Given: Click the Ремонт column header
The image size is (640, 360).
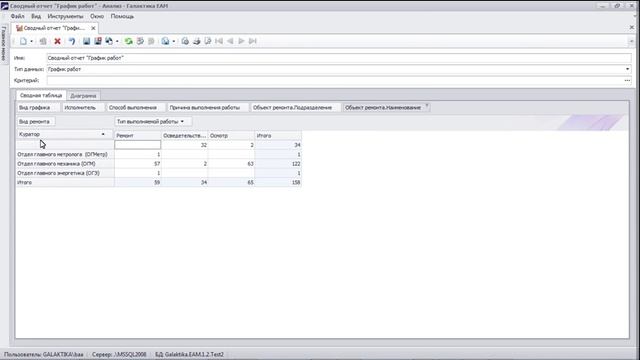Looking at the screenshot, I should pyautogui.click(x=138, y=136).
